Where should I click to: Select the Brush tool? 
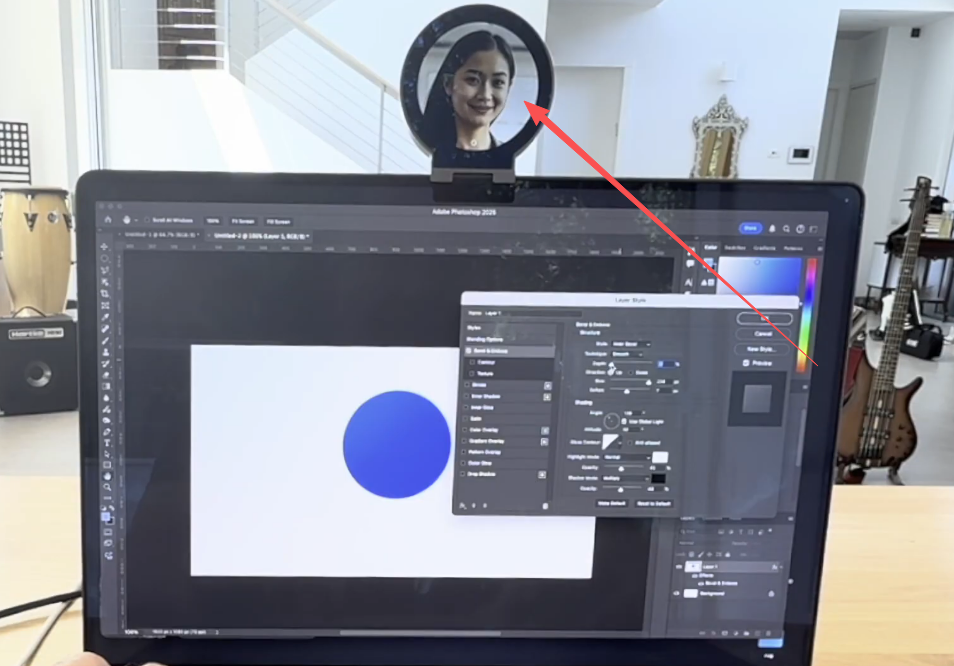click(106, 340)
